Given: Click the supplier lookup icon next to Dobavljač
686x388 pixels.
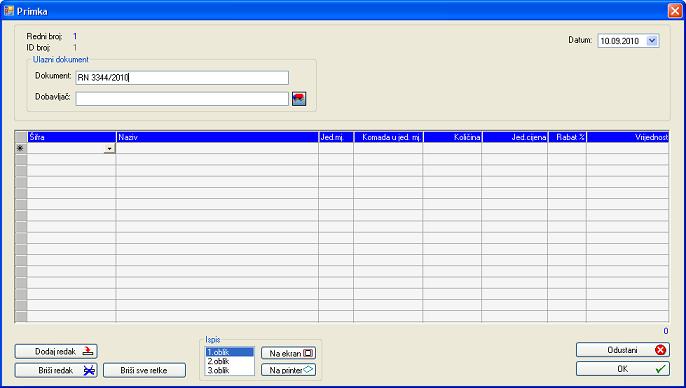Looking at the screenshot, I should (x=299, y=98).
